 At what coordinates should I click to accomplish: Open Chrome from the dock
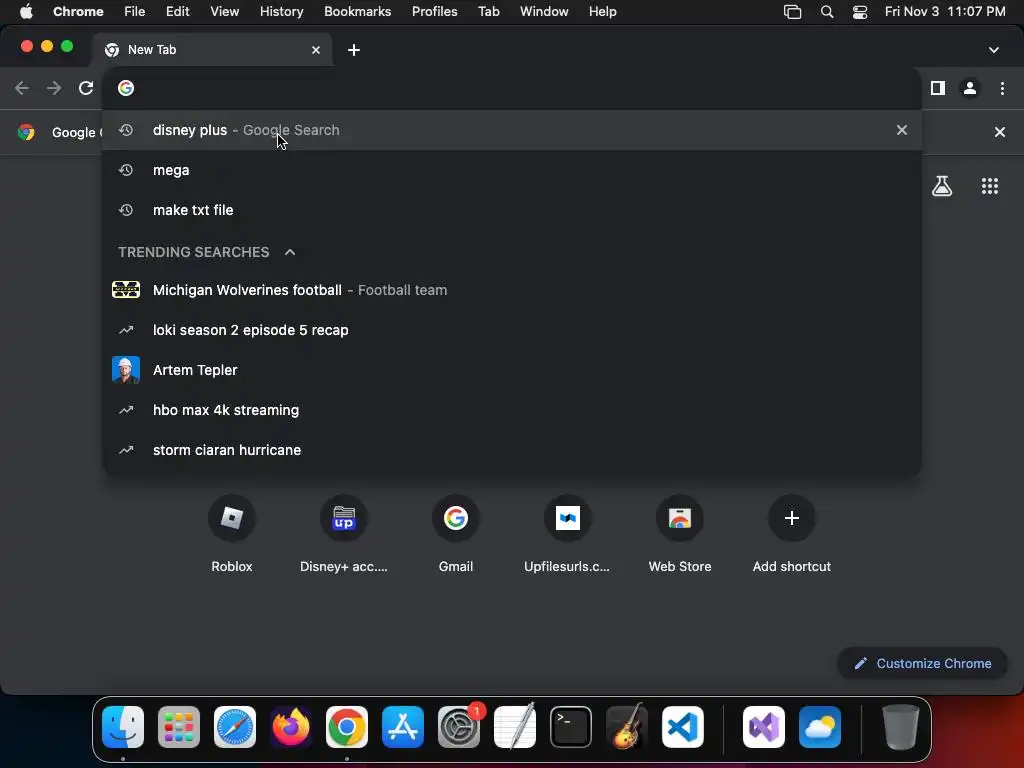tap(347, 727)
